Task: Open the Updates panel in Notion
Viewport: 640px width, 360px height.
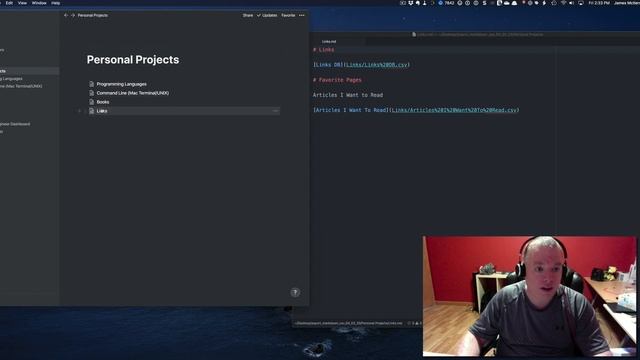Action: click(267, 15)
